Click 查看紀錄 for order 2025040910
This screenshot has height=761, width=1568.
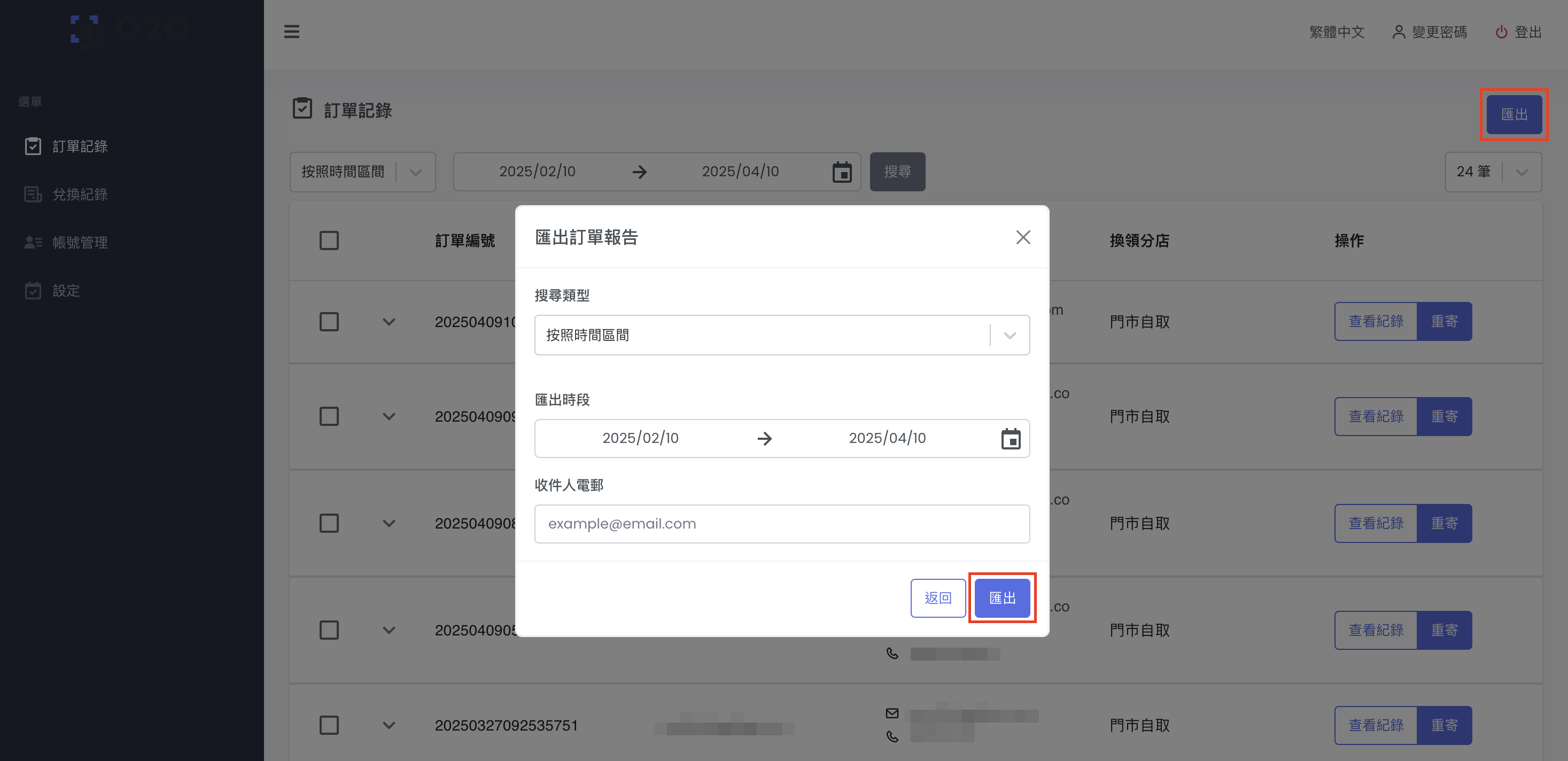(x=1376, y=321)
